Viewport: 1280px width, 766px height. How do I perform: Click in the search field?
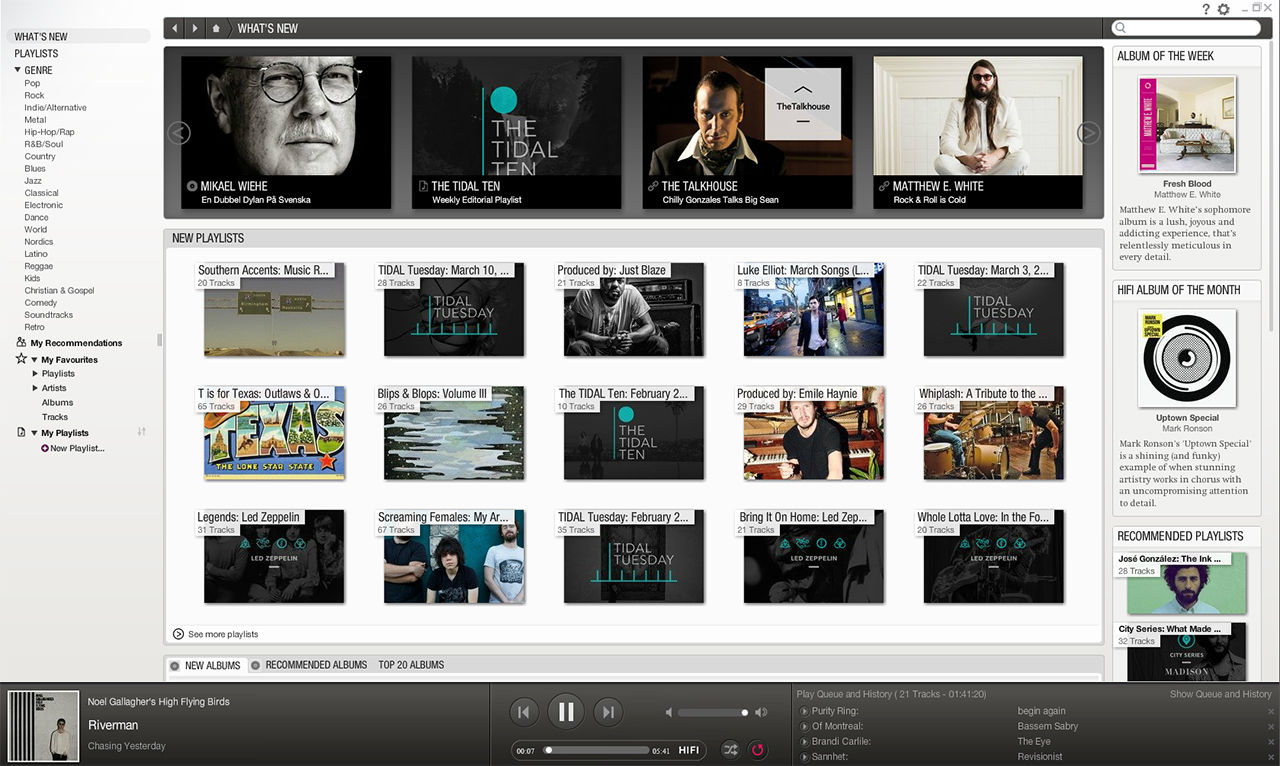click(1186, 28)
